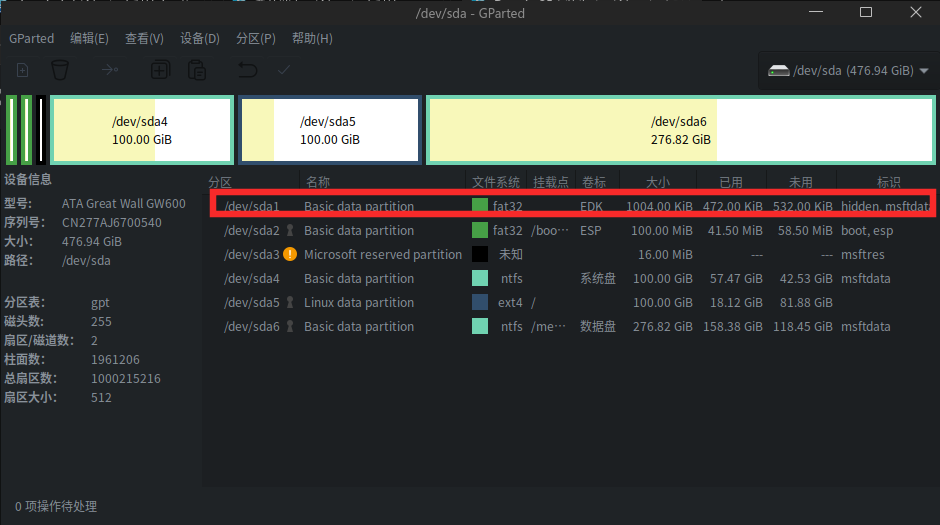Click the serial number CN277AJ6700540

tap(112, 222)
